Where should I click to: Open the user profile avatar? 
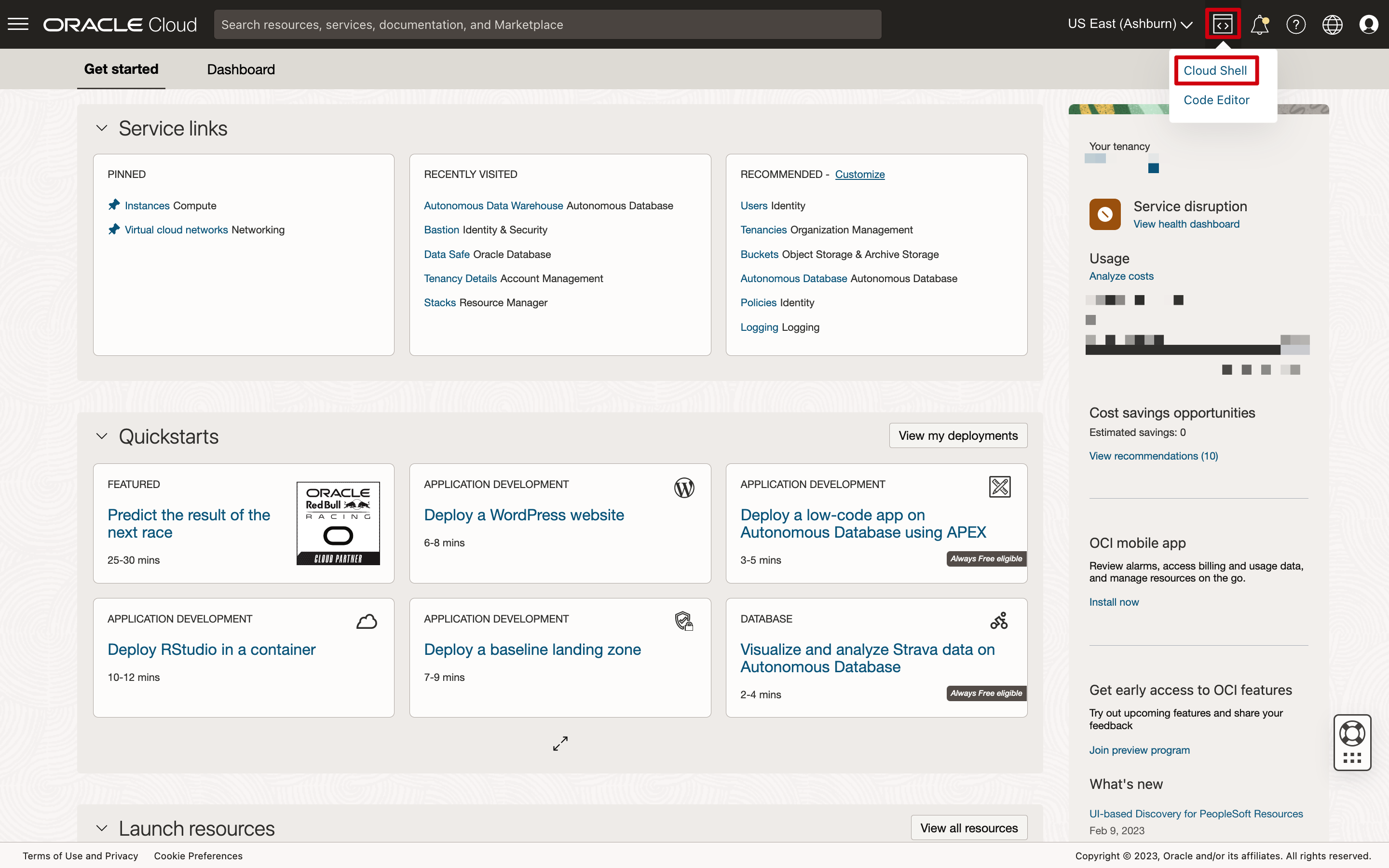(x=1368, y=25)
